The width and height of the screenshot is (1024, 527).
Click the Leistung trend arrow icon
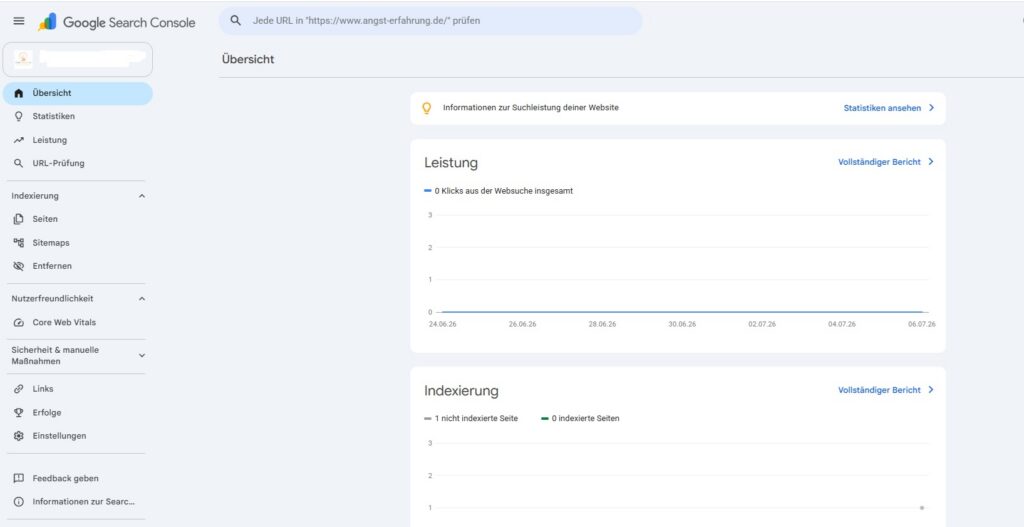tap(18, 140)
